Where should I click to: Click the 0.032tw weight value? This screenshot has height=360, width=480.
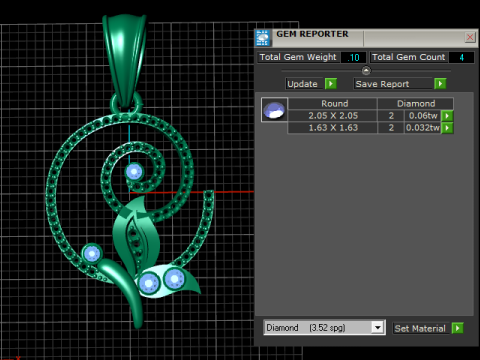point(423,128)
